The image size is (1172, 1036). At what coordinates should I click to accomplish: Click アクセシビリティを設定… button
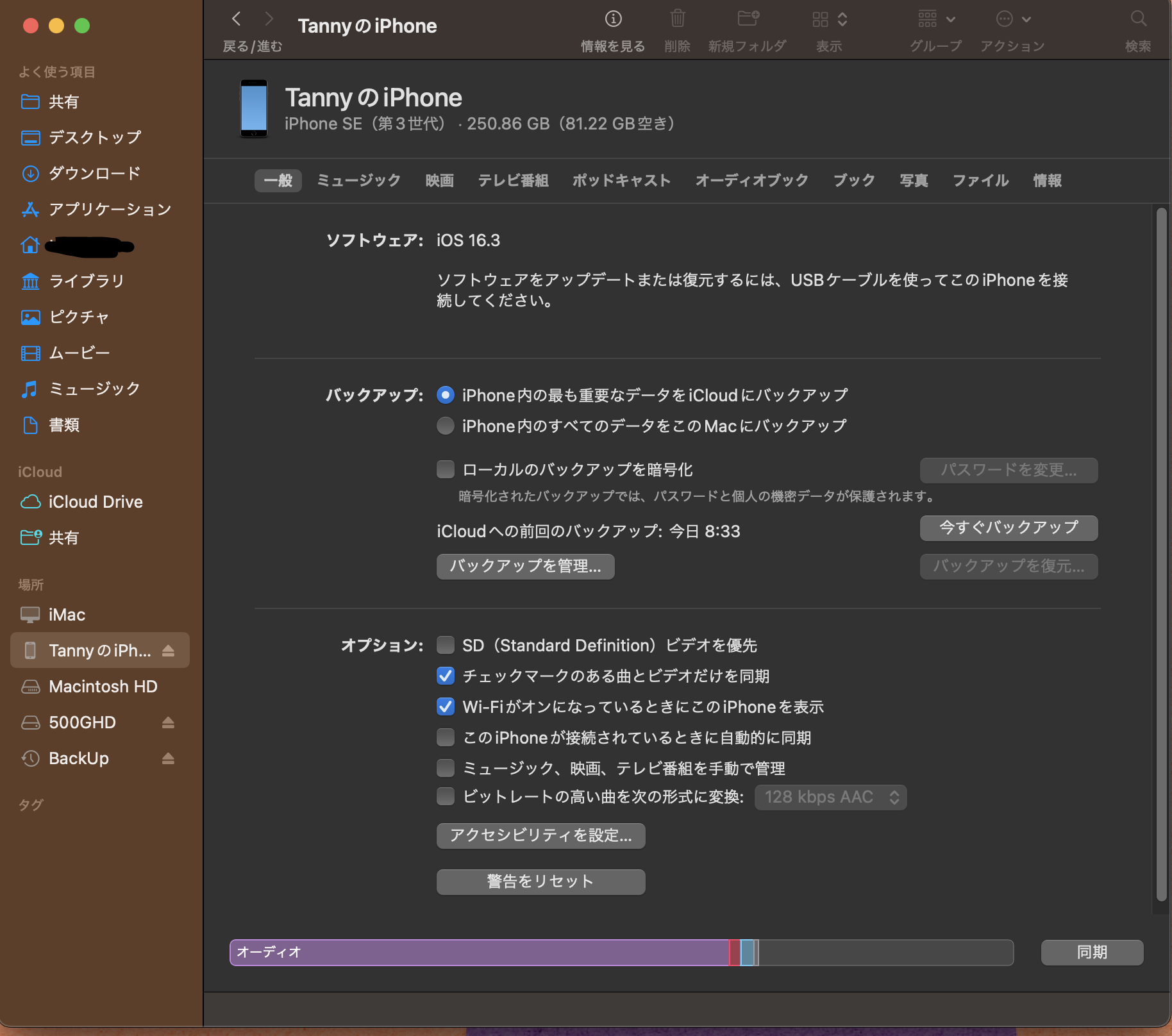click(541, 835)
